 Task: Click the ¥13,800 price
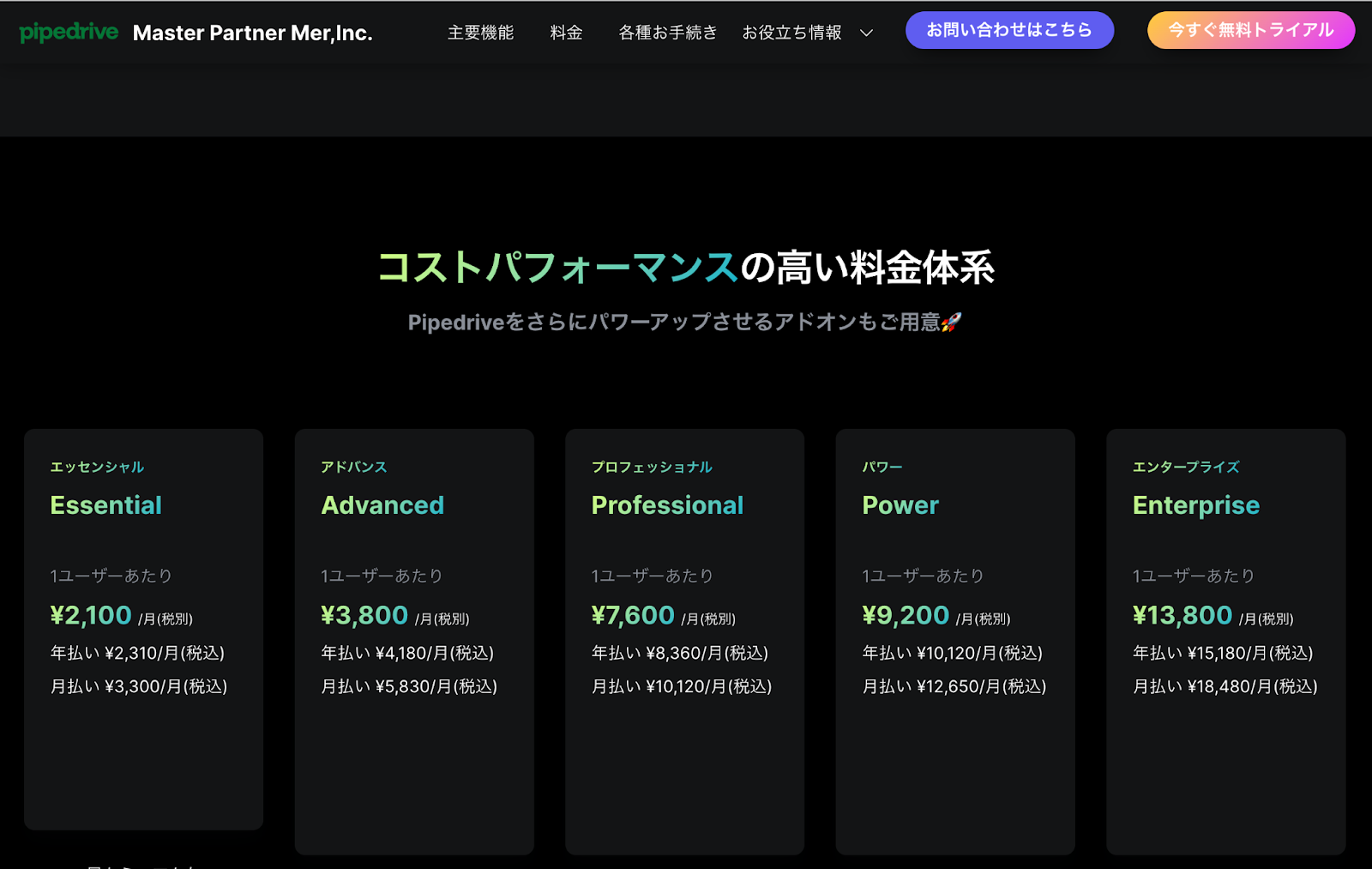pos(1182,615)
